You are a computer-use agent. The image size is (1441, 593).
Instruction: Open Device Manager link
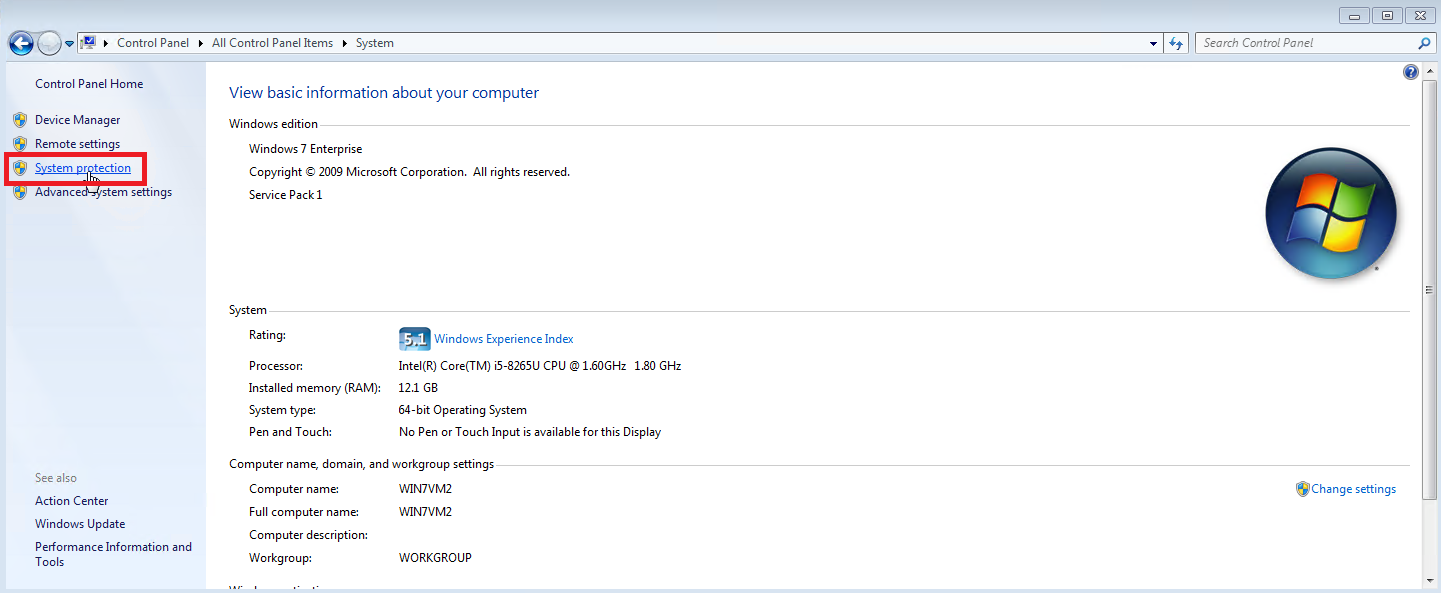77,120
